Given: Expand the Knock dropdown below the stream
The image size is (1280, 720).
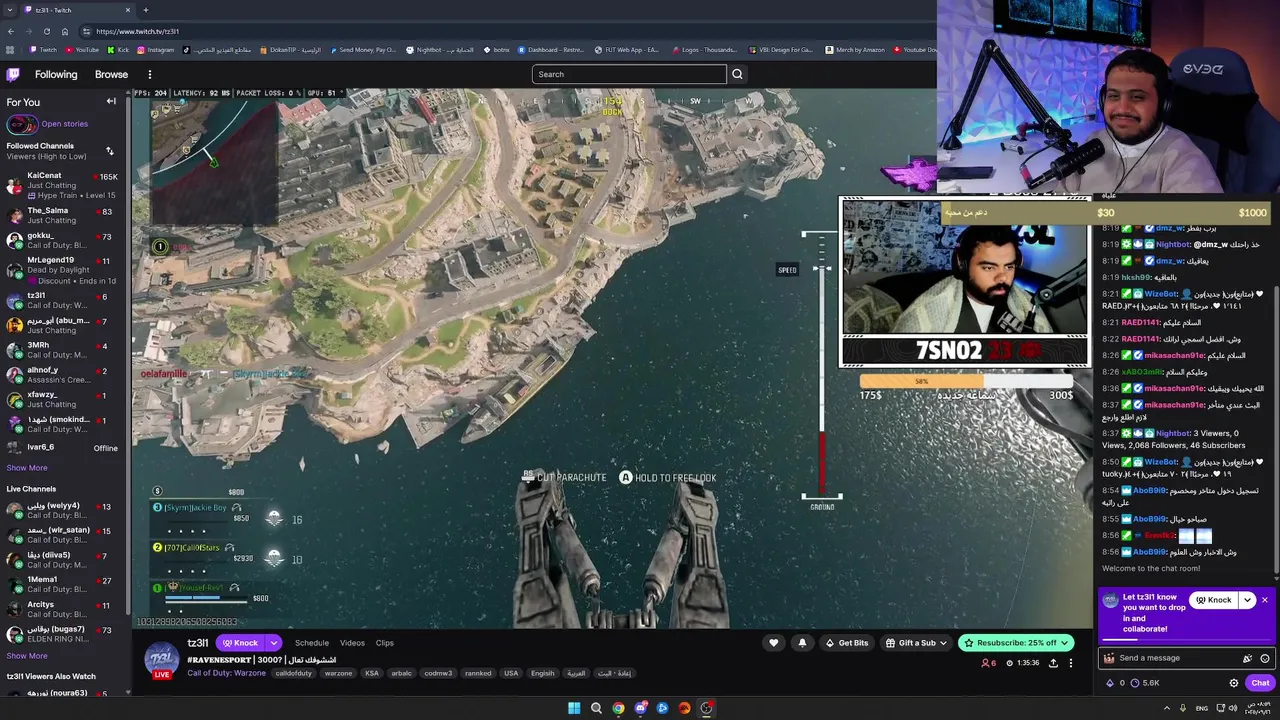Looking at the screenshot, I should point(273,643).
